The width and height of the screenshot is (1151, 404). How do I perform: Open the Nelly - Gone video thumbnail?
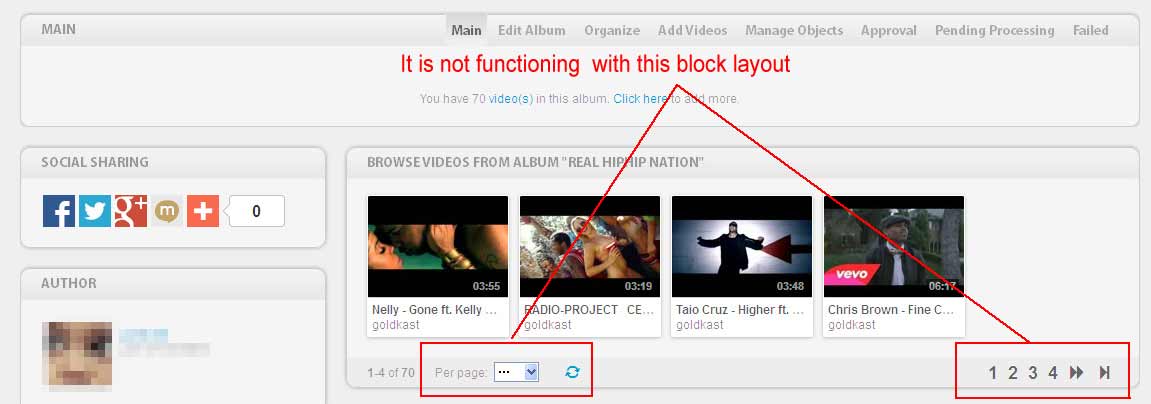tap(437, 246)
